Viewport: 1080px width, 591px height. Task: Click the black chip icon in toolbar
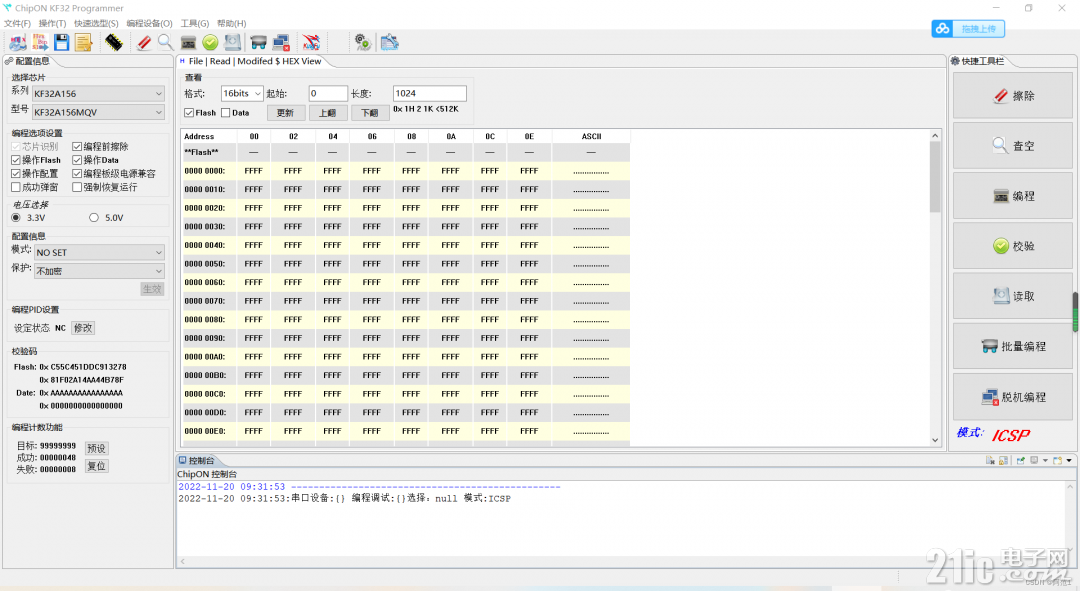pyautogui.click(x=114, y=43)
